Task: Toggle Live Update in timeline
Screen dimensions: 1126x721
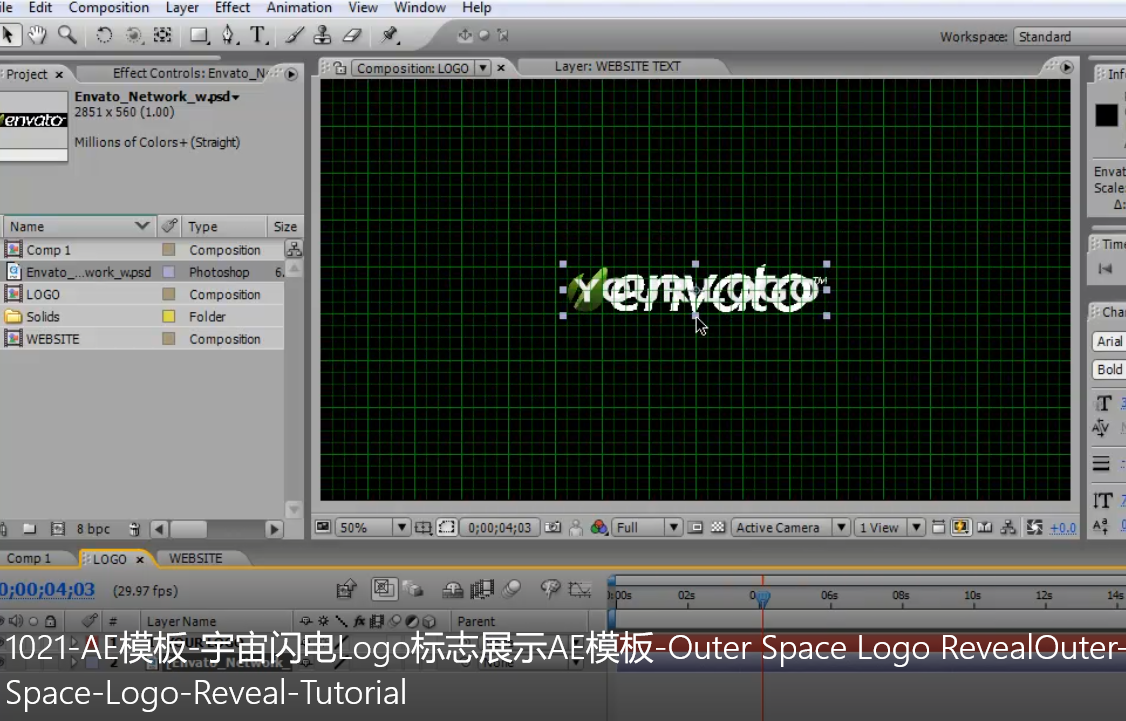Action: pos(383,590)
